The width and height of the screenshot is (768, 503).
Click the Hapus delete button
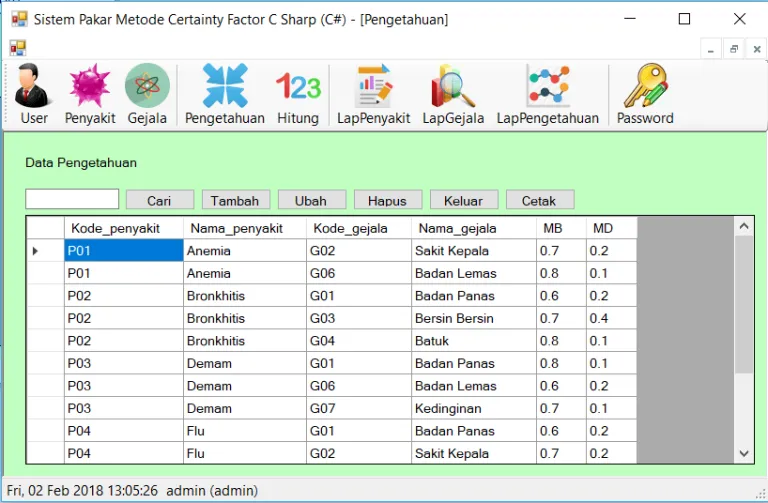pyautogui.click(x=387, y=200)
